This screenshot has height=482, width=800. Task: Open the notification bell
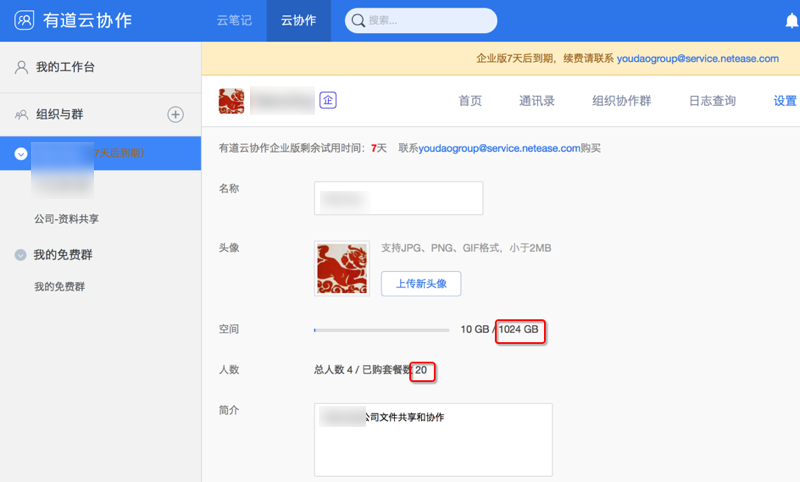point(792,21)
